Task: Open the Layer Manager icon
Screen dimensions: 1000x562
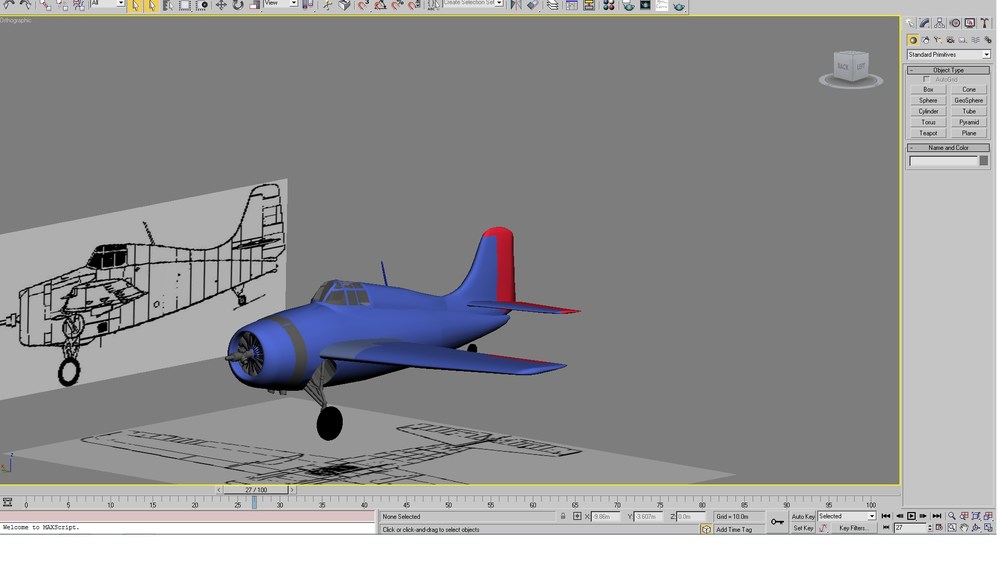Action: click(553, 5)
